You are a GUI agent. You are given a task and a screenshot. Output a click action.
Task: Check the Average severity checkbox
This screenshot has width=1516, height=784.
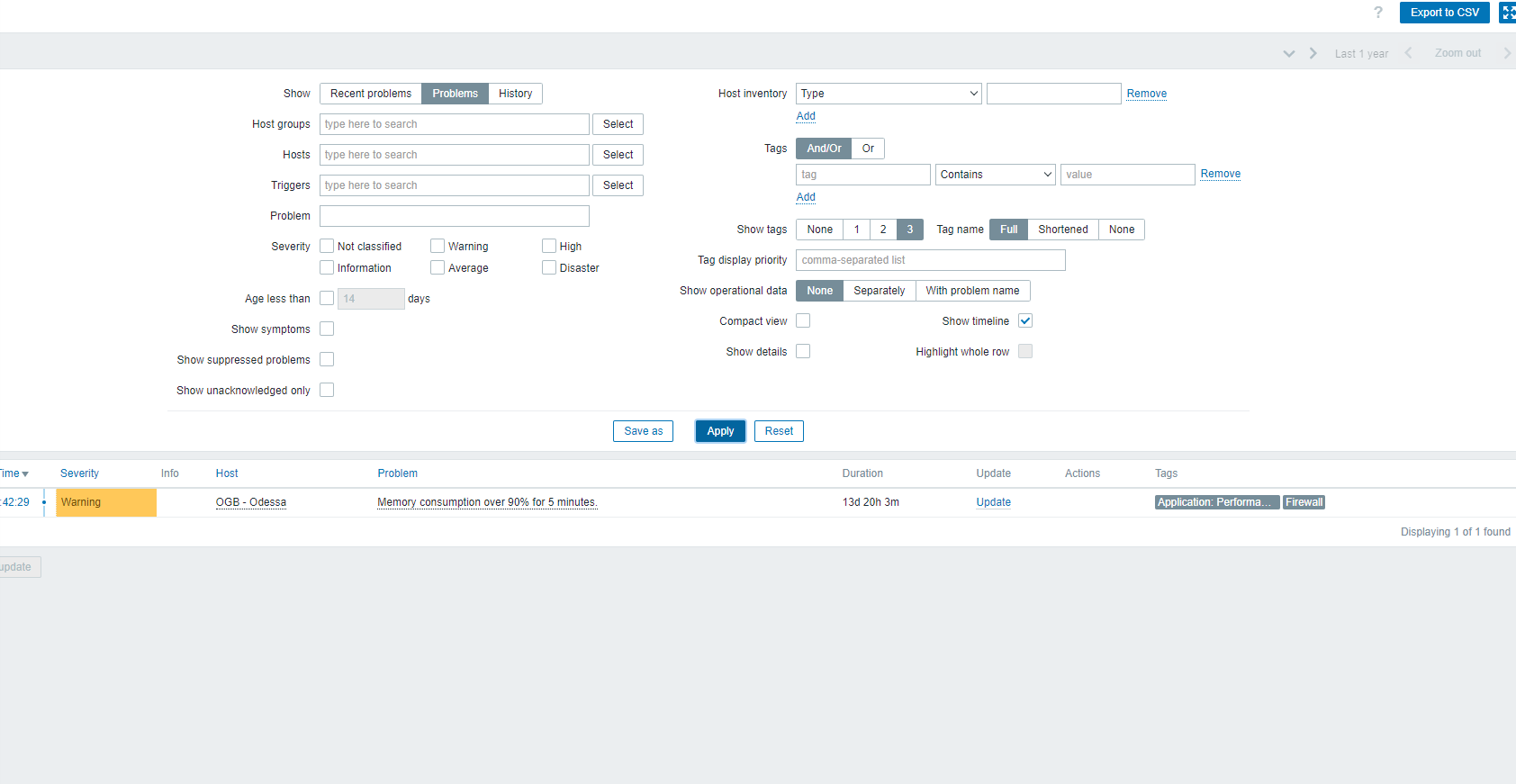pos(438,267)
